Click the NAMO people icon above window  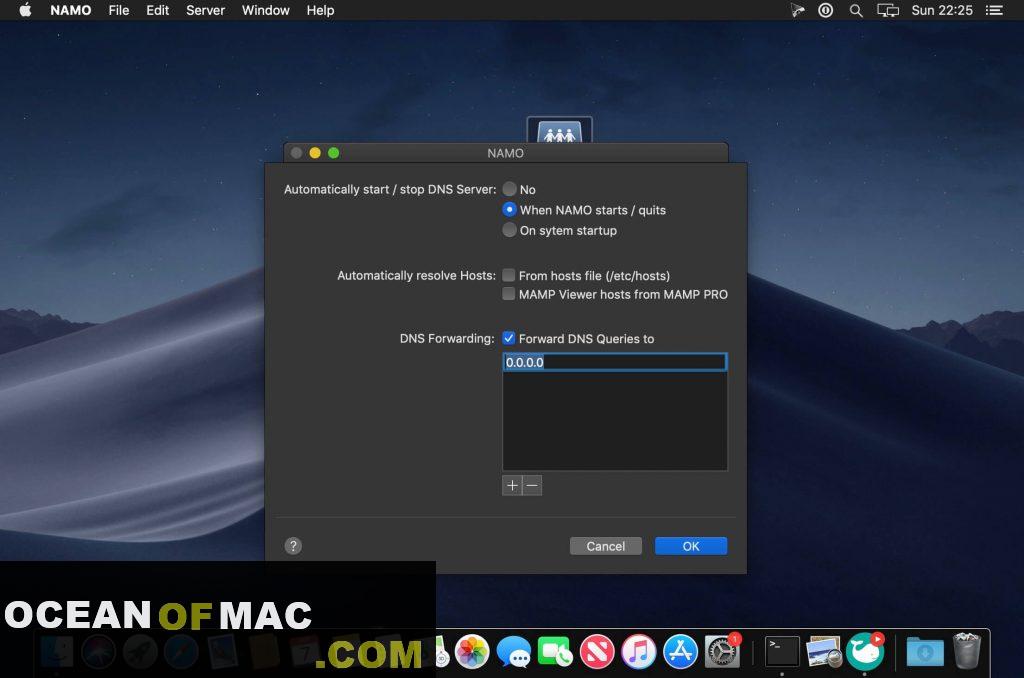[560, 131]
